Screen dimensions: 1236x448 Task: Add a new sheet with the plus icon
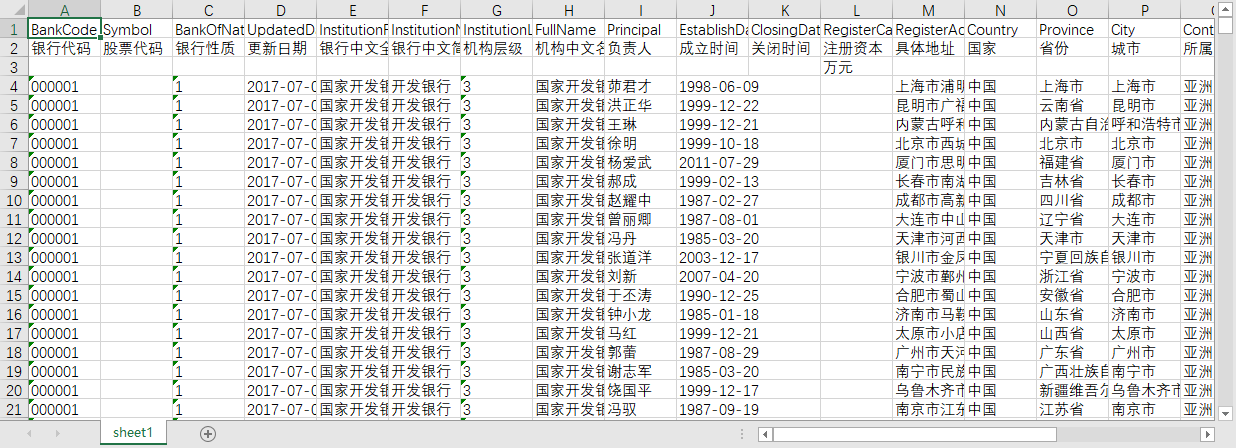(x=208, y=433)
